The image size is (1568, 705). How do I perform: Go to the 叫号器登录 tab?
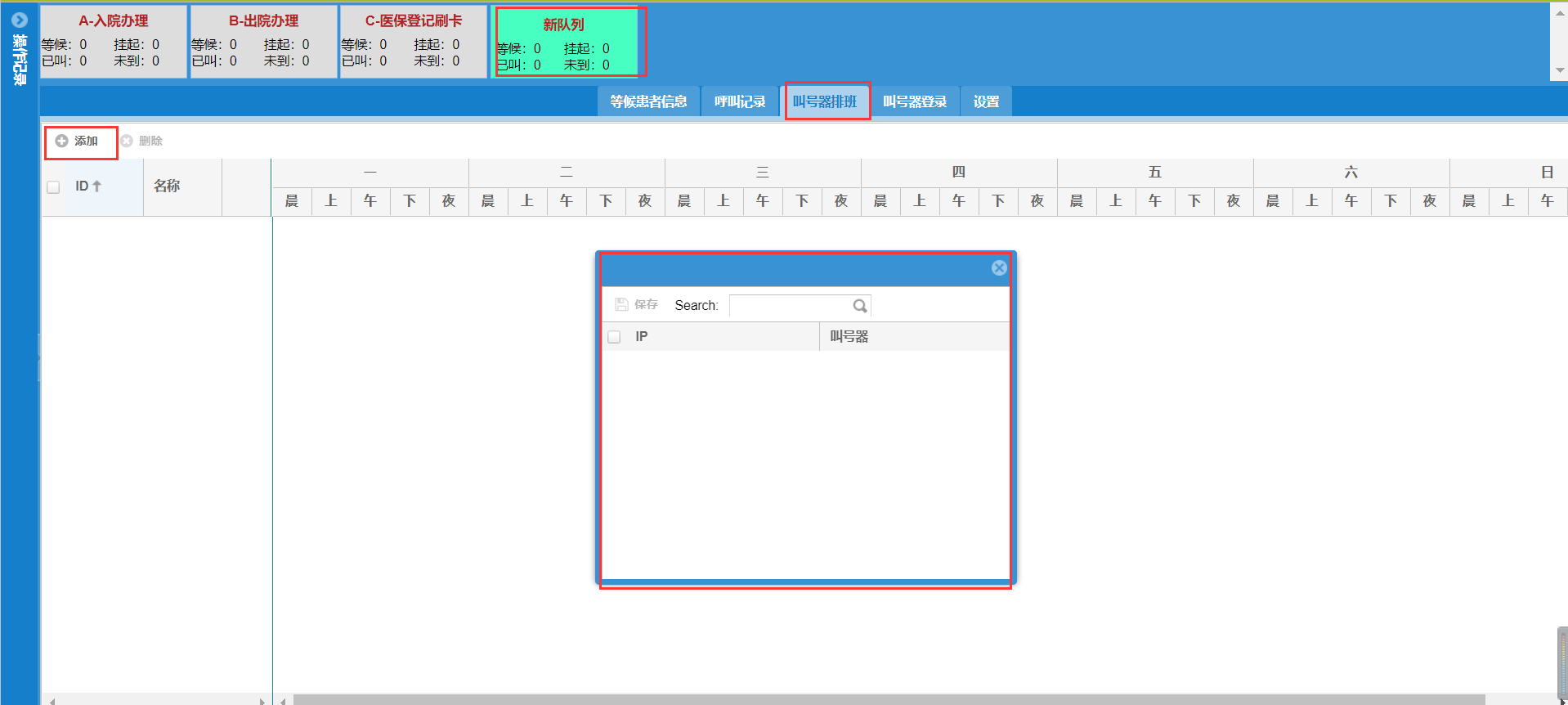tap(915, 101)
